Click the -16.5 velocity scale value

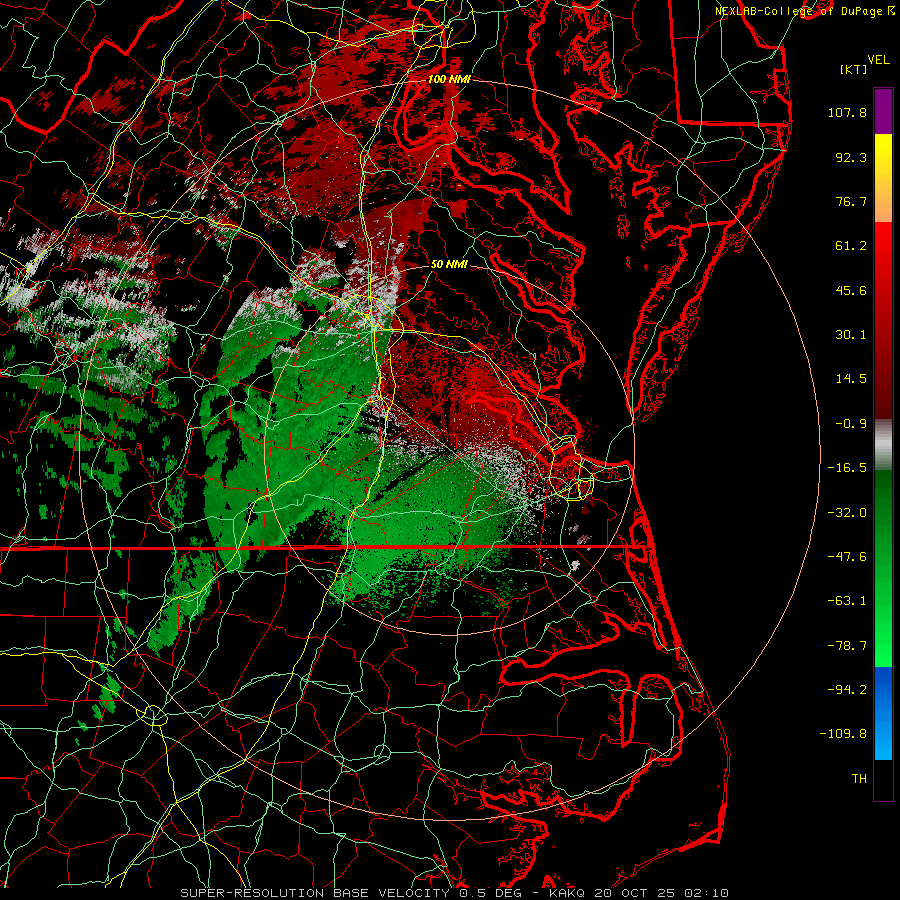847,468
